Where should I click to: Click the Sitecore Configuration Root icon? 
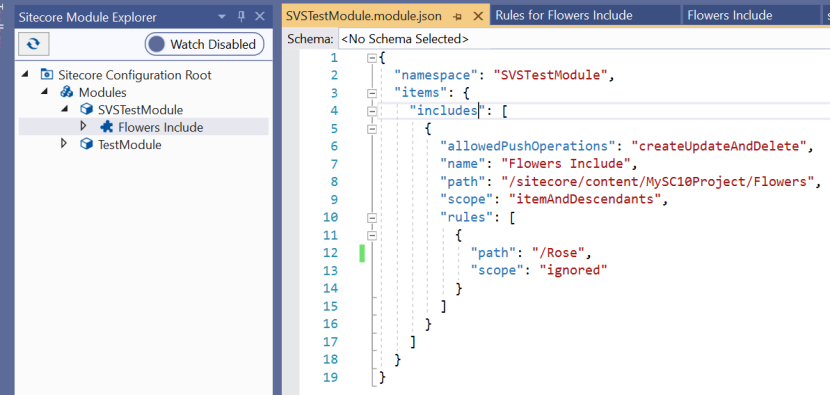[48, 75]
